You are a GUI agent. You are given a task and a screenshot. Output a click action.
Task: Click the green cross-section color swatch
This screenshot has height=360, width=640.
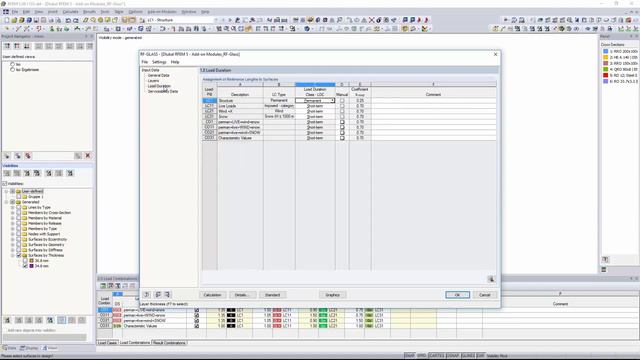(x=606, y=69)
